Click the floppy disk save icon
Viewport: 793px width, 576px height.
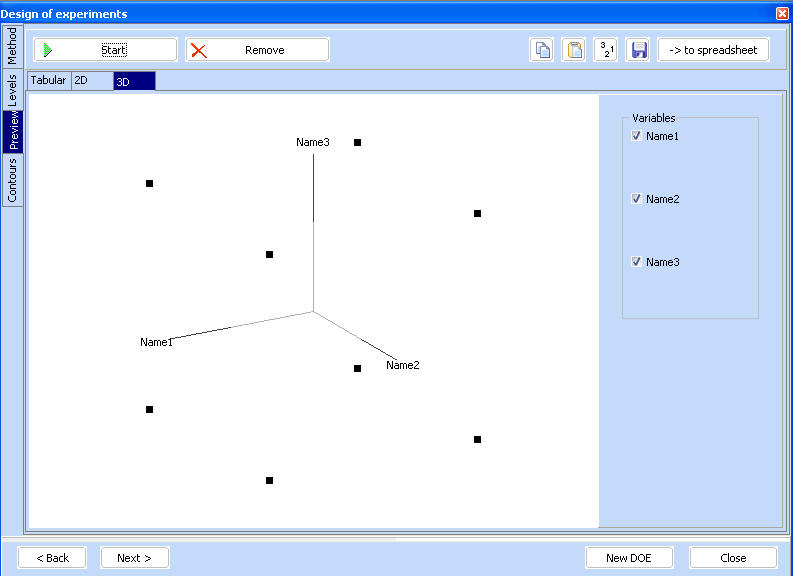click(x=638, y=50)
